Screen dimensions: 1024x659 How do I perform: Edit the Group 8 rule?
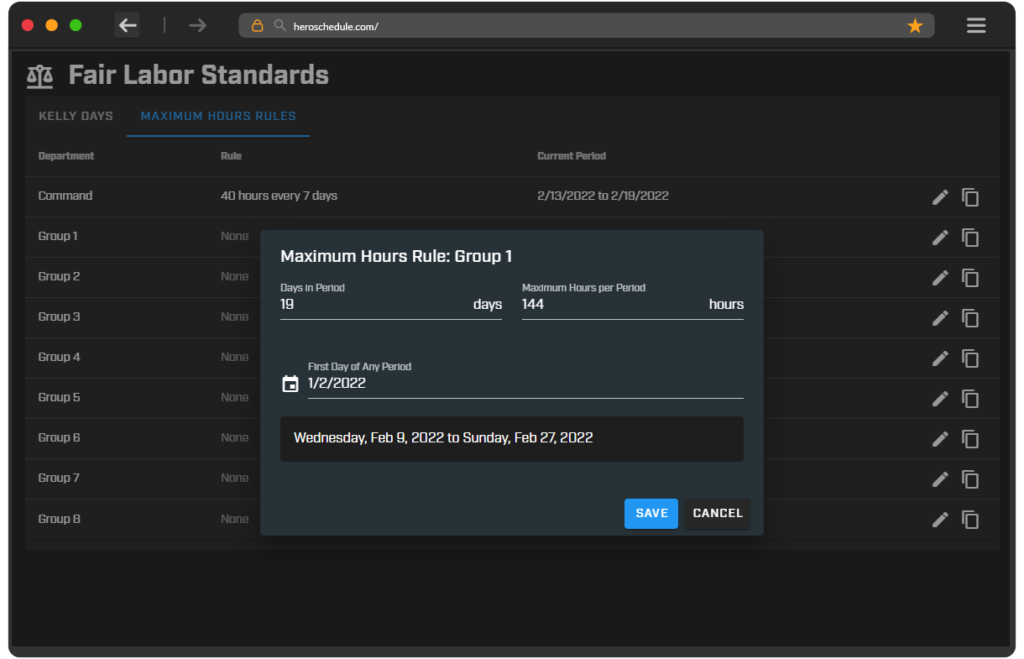(939, 519)
